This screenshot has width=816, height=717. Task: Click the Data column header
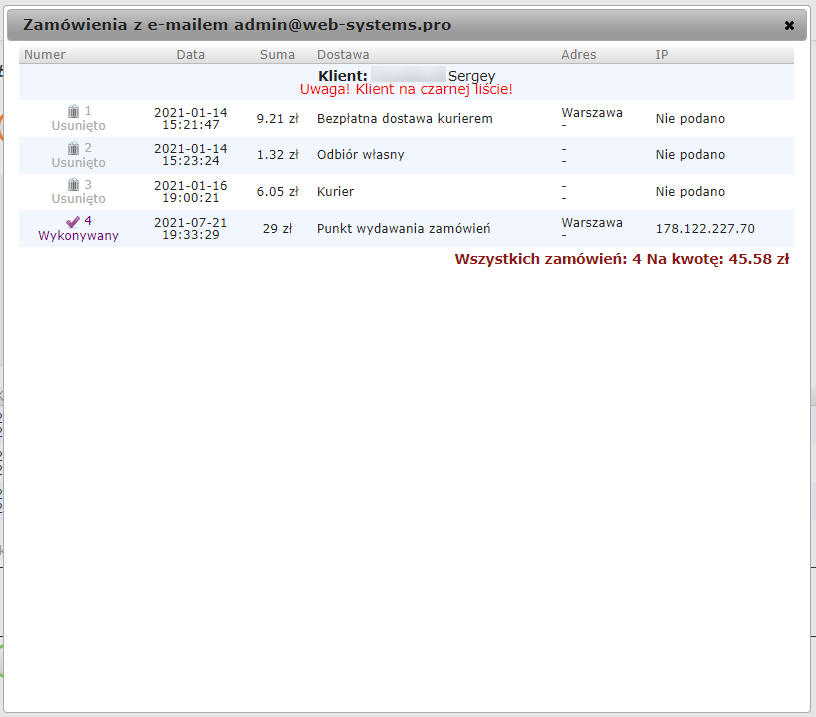click(x=190, y=55)
